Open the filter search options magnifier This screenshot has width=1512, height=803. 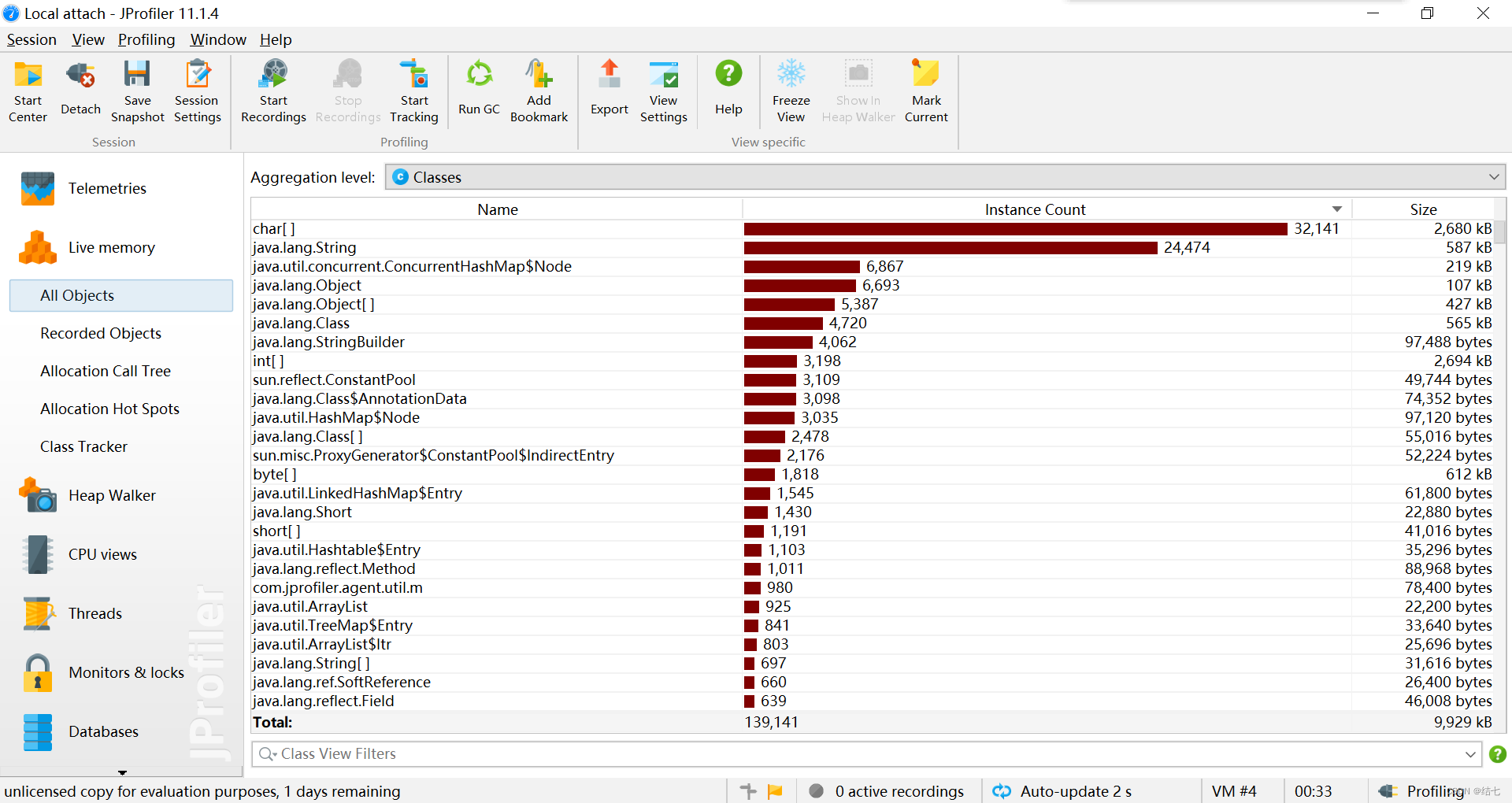[267, 754]
